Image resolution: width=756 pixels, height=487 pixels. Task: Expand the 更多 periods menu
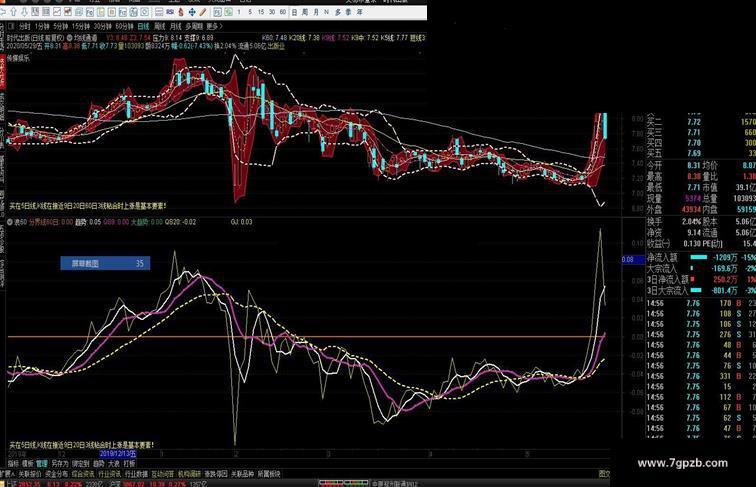(214, 27)
